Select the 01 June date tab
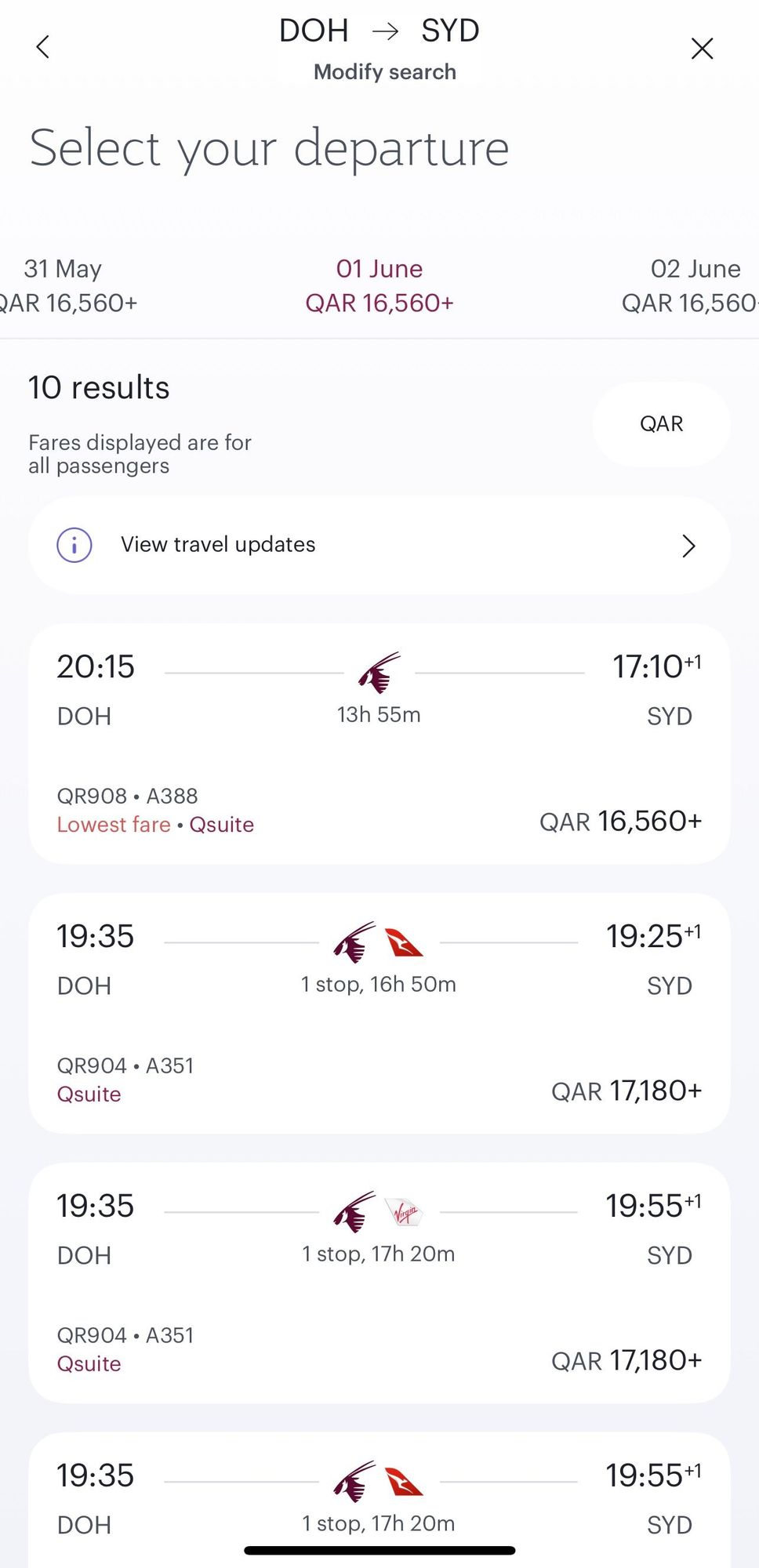759x1568 pixels. click(379, 286)
